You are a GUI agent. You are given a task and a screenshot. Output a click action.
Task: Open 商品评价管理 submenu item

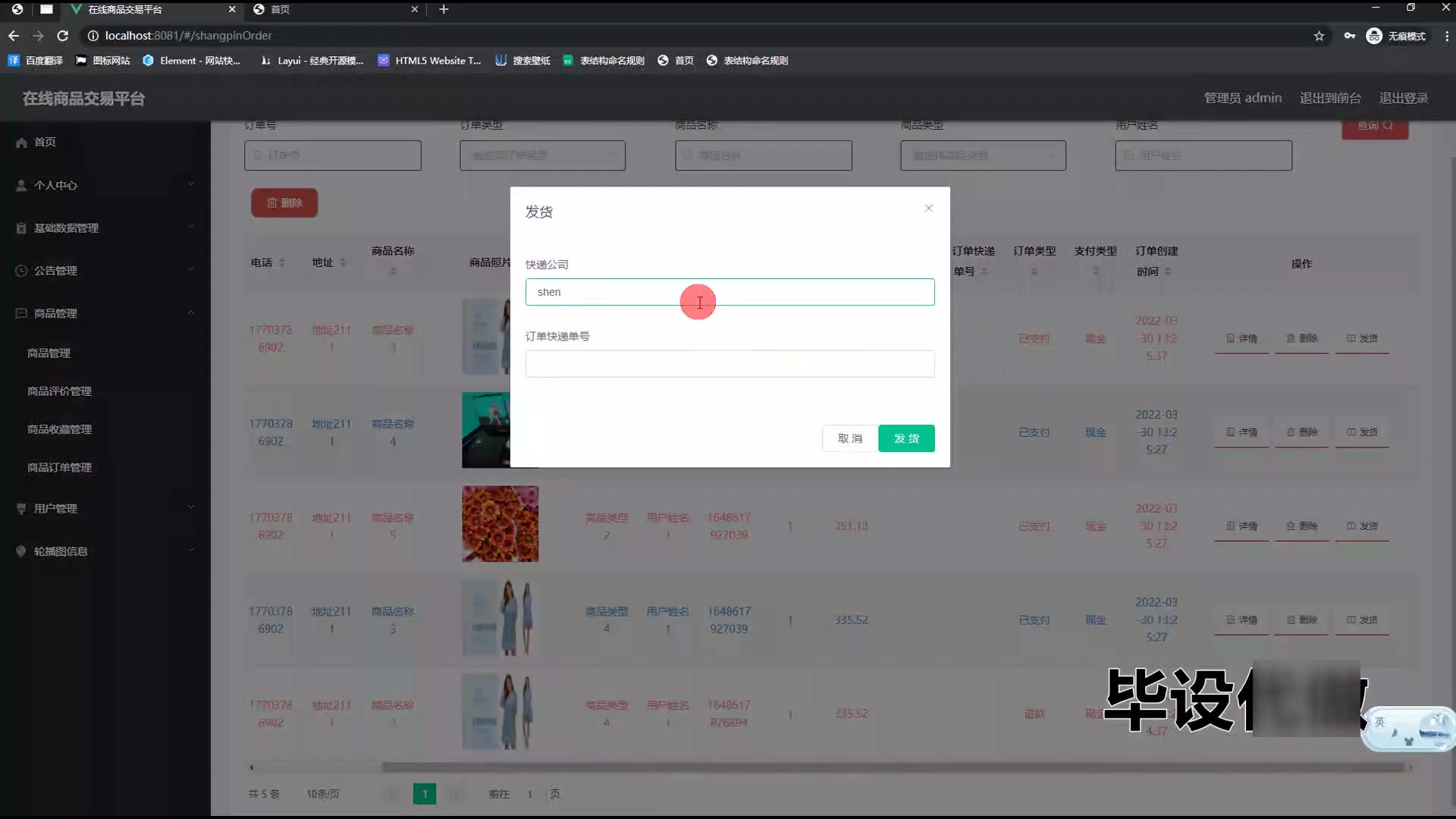(x=59, y=391)
